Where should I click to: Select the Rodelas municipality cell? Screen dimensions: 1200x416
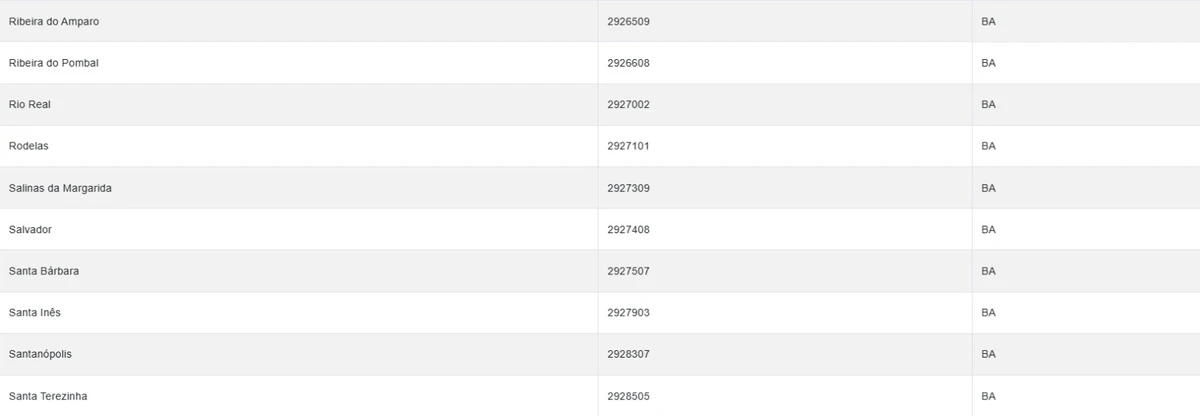(x=29, y=146)
